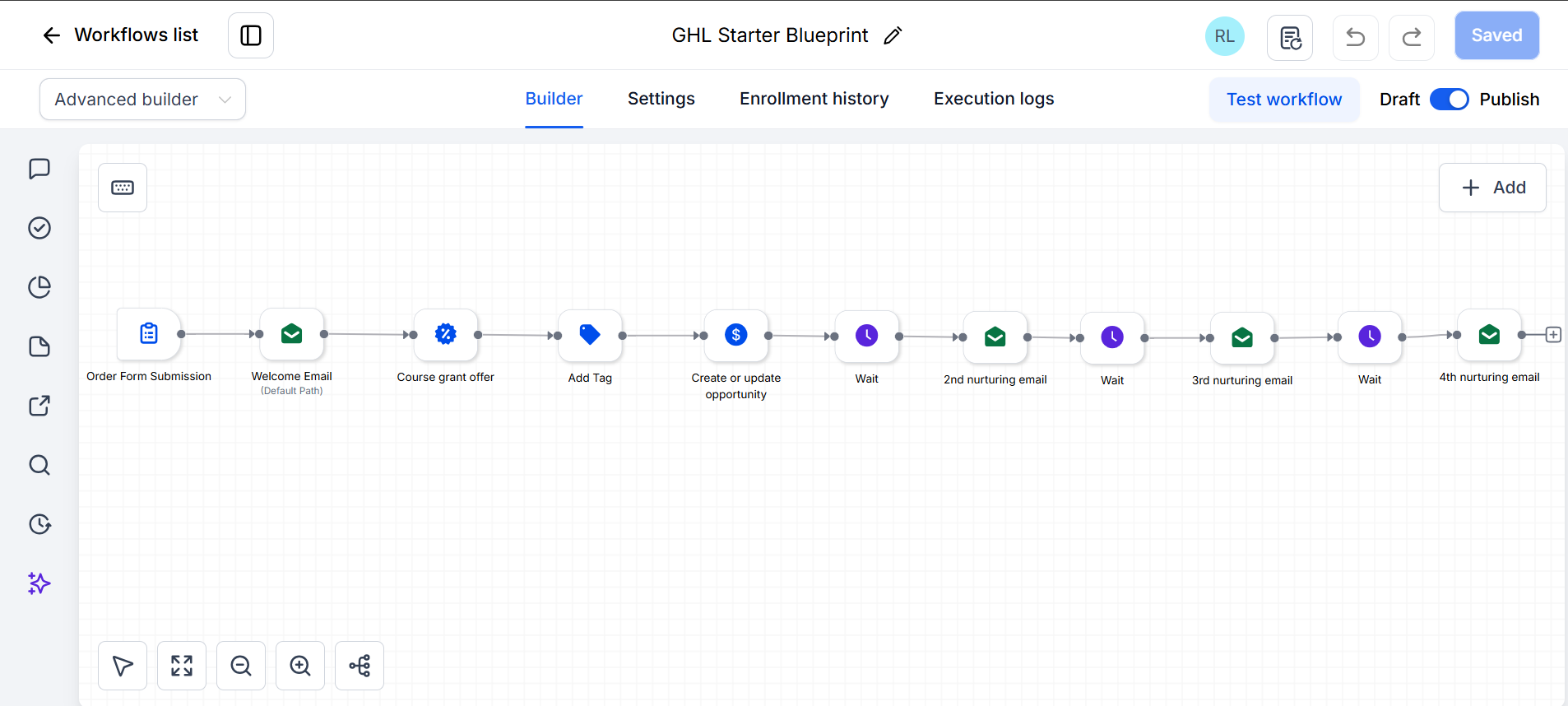1568x706 pixels.
Task: Open the Advanced builder dropdown
Action: (142, 100)
